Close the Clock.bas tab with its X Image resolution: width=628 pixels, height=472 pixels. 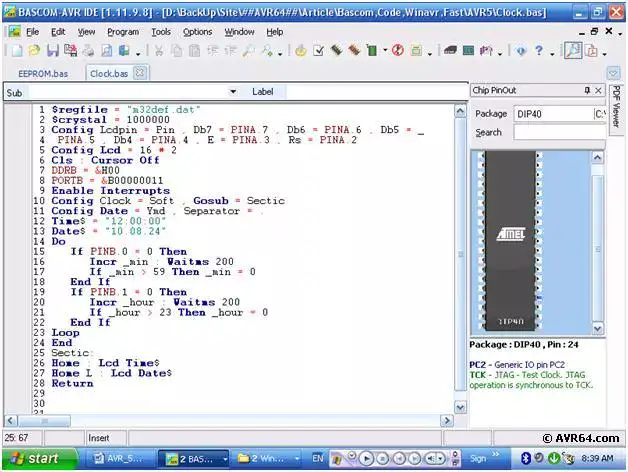(x=140, y=73)
